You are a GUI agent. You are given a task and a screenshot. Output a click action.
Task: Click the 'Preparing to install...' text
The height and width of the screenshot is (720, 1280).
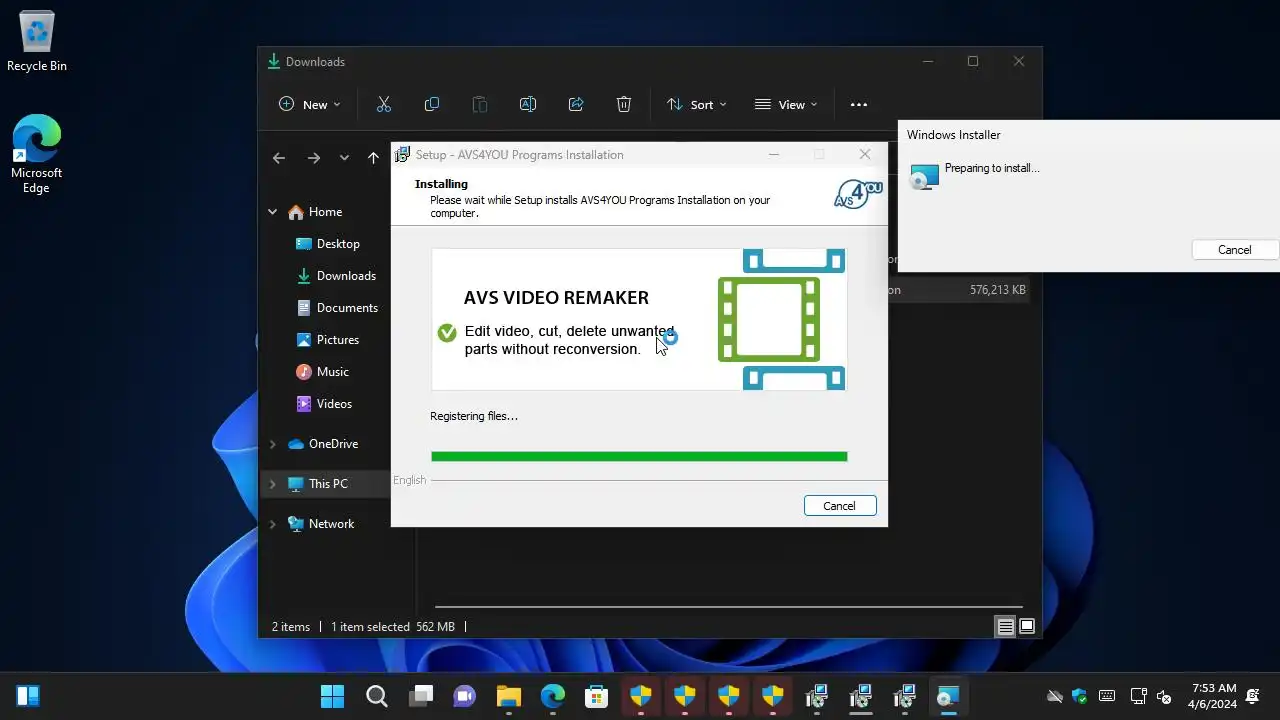(992, 168)
